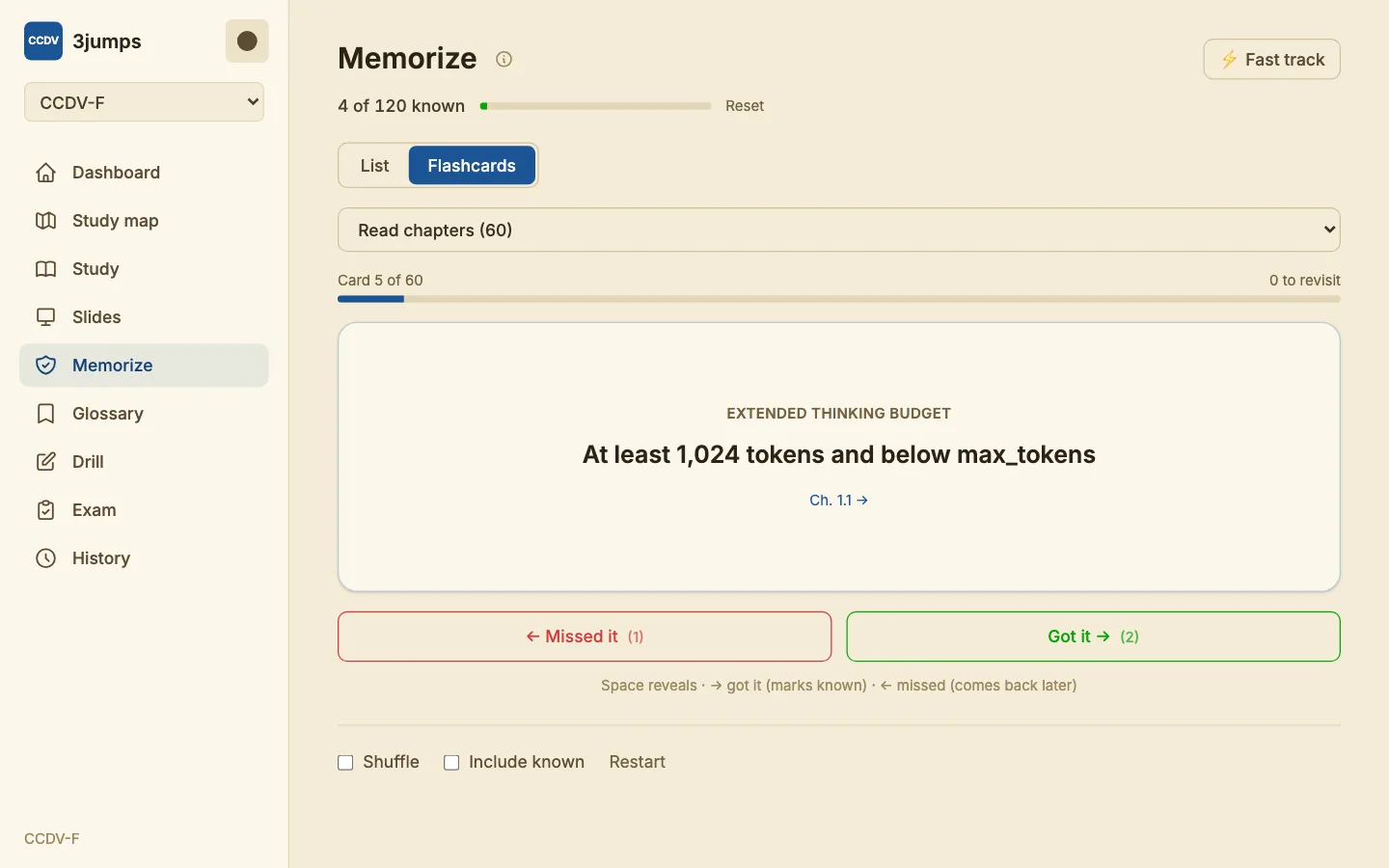Click the CCDV logo icon
1389x868 pixels.
pyautogui.click(x=43, y=41)
